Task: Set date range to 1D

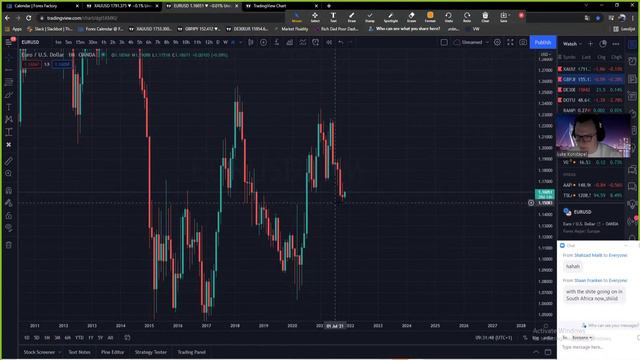Action: point(27,338)
